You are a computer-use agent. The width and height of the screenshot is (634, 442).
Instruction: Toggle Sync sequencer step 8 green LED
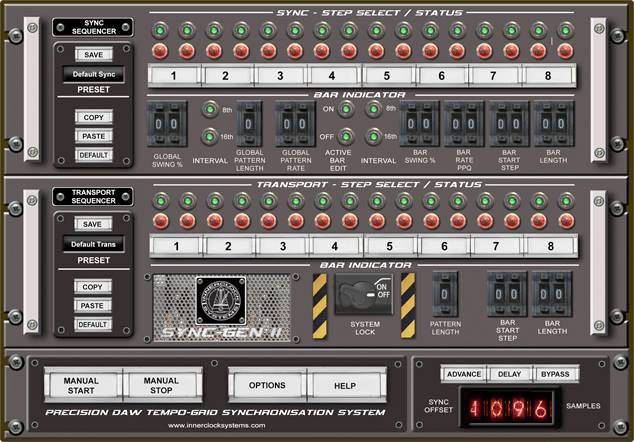pyautogui.click(x=349, y=30)
